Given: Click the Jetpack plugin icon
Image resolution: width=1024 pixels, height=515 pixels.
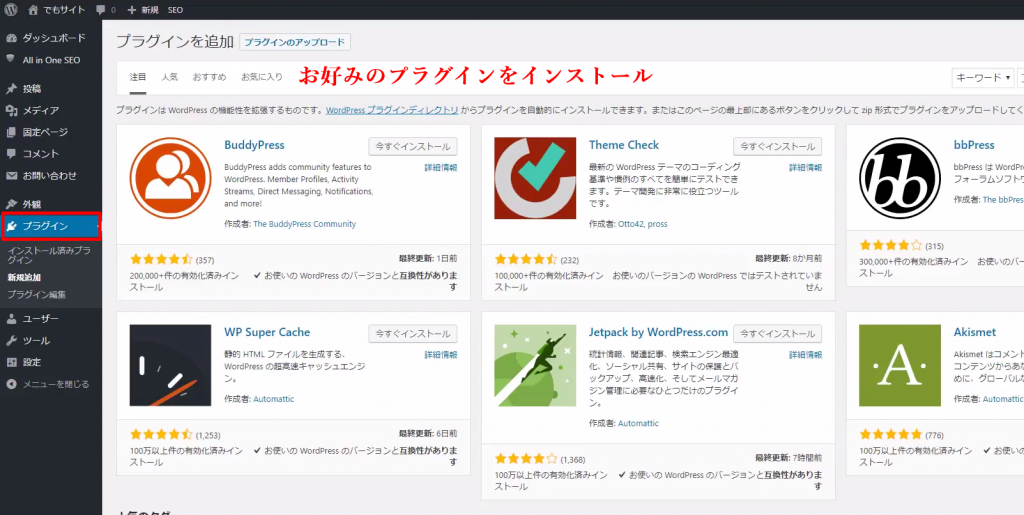Looking at the screenshot, I should [x=535, y=366].
